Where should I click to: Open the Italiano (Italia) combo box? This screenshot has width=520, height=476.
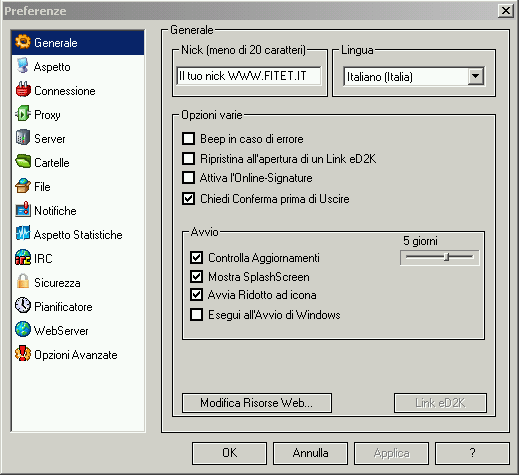pos(414,76)
